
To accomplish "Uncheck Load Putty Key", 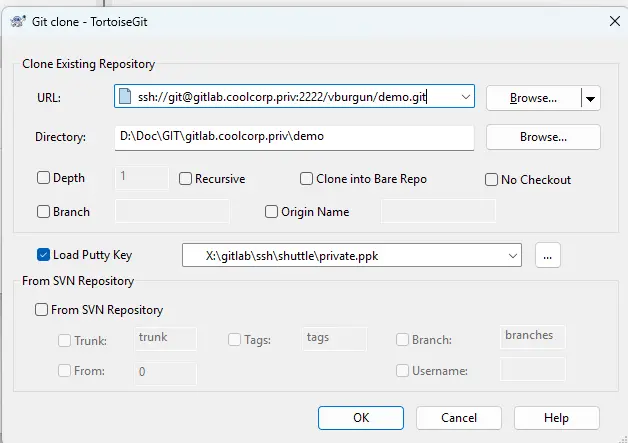I will click(x=43, y=255).
